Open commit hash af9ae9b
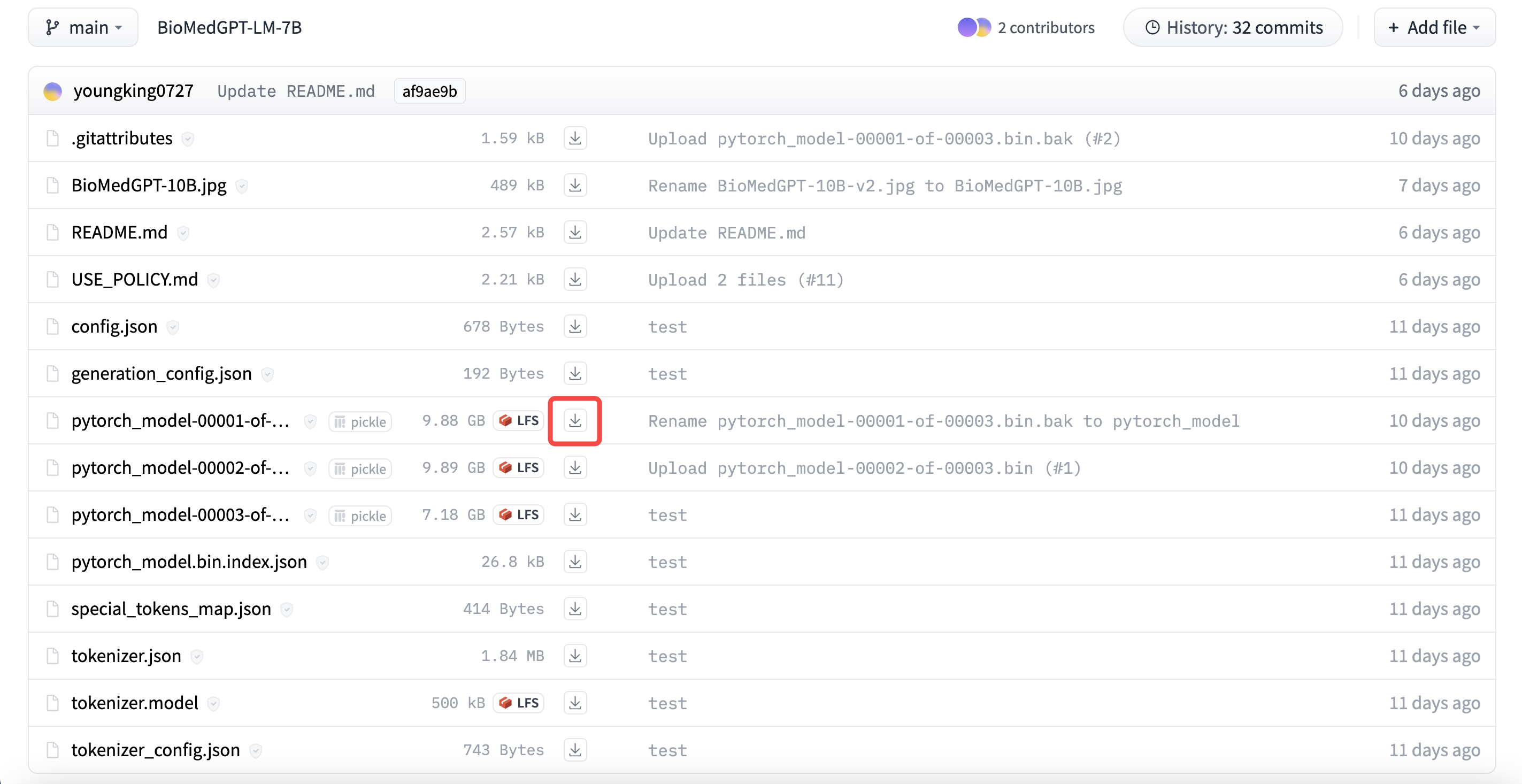1522x784 pixels. tap(429, 91)
